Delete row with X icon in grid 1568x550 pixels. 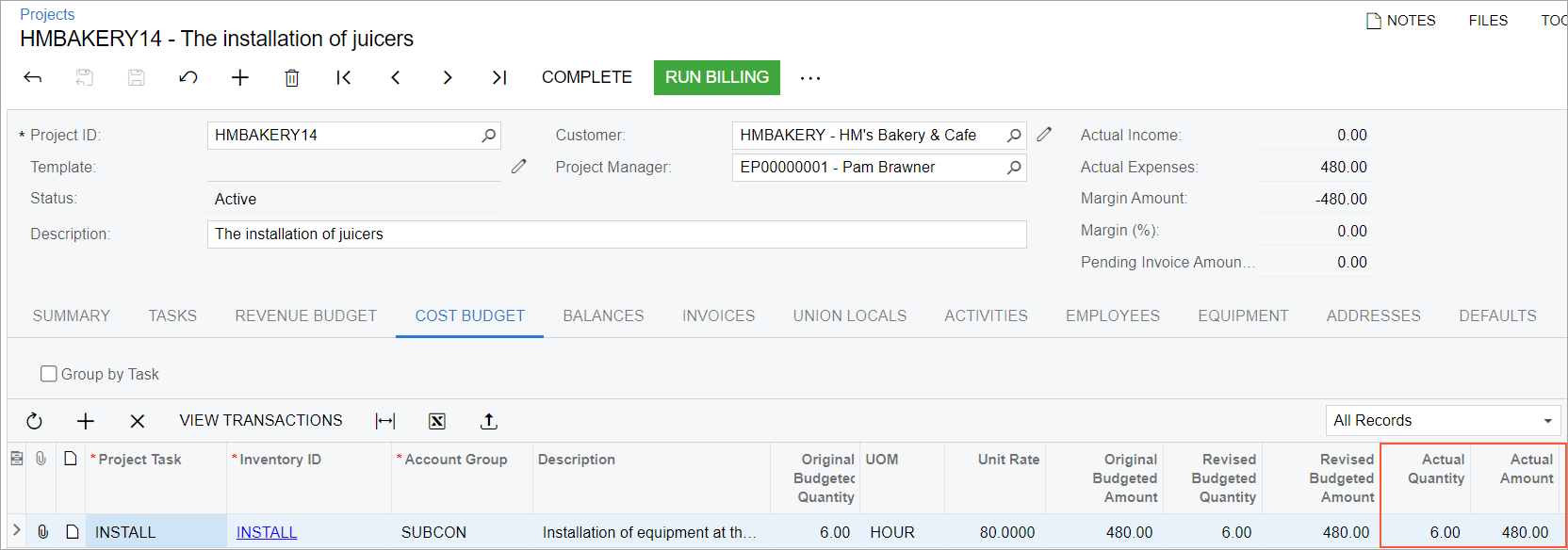click(x=138, y=421)
